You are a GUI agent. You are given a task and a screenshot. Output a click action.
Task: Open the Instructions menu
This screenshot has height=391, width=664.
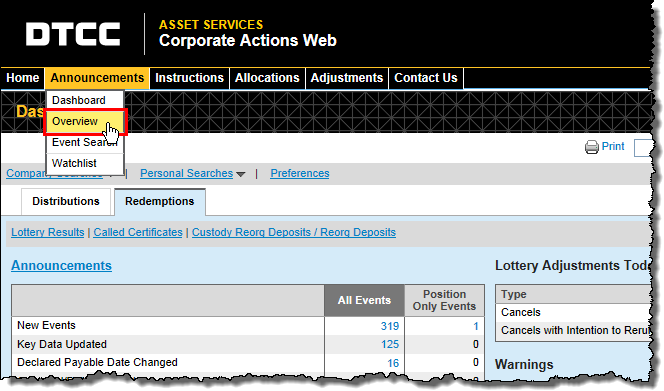click(x=189, y=78)
